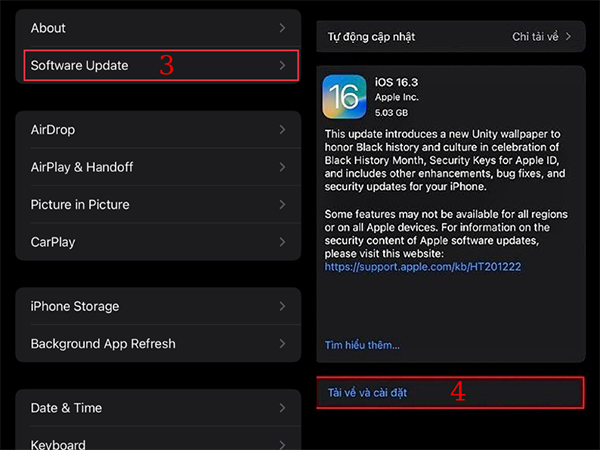Open CarPlay settings
The width and height of the screenshot is (600, 450).
tap(158, 242)
